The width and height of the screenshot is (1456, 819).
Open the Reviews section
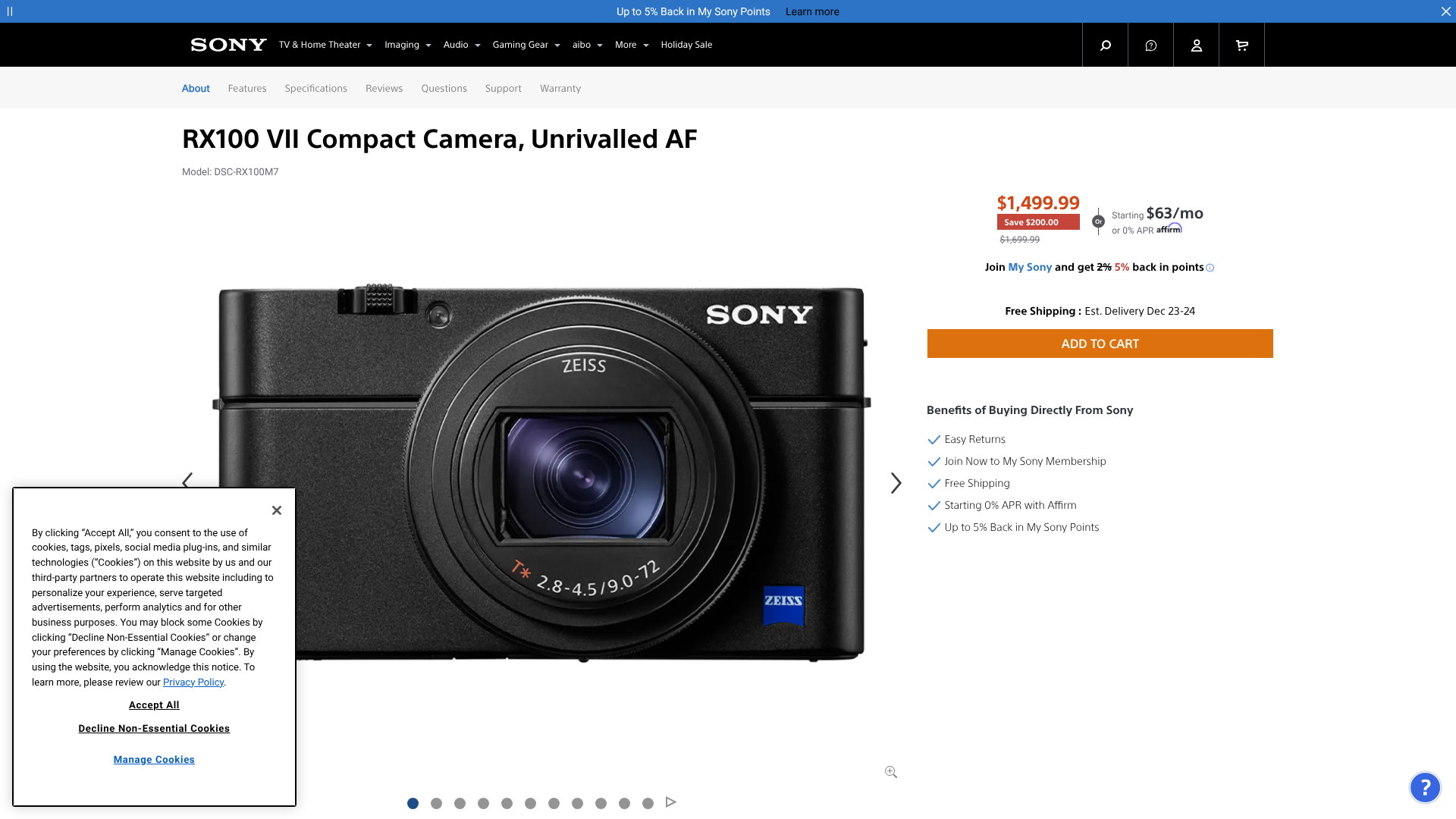[x=384, y=88]
